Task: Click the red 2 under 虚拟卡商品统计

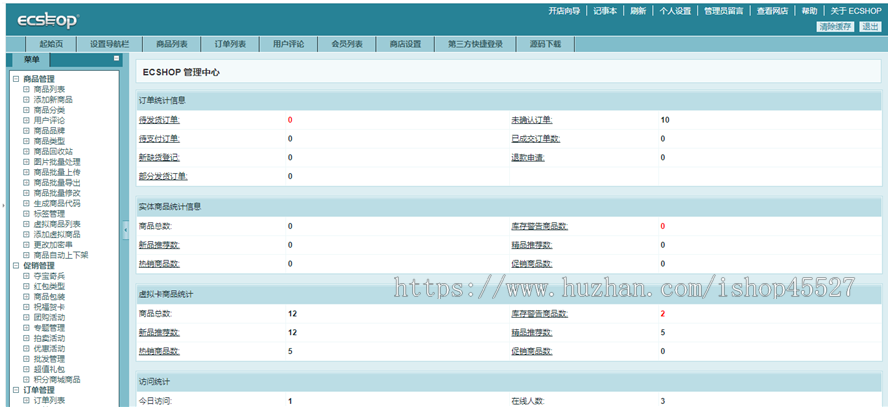Action: [663, 314]
